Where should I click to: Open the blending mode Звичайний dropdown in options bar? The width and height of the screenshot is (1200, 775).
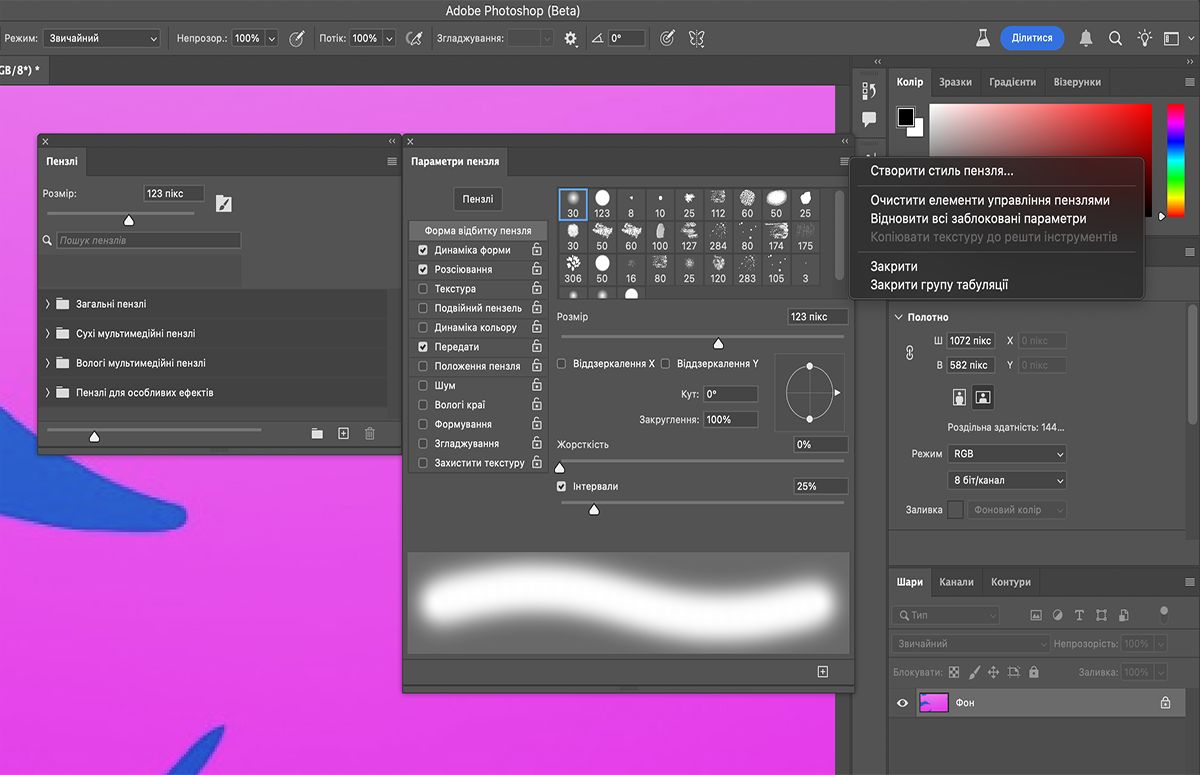pos(101,38)
